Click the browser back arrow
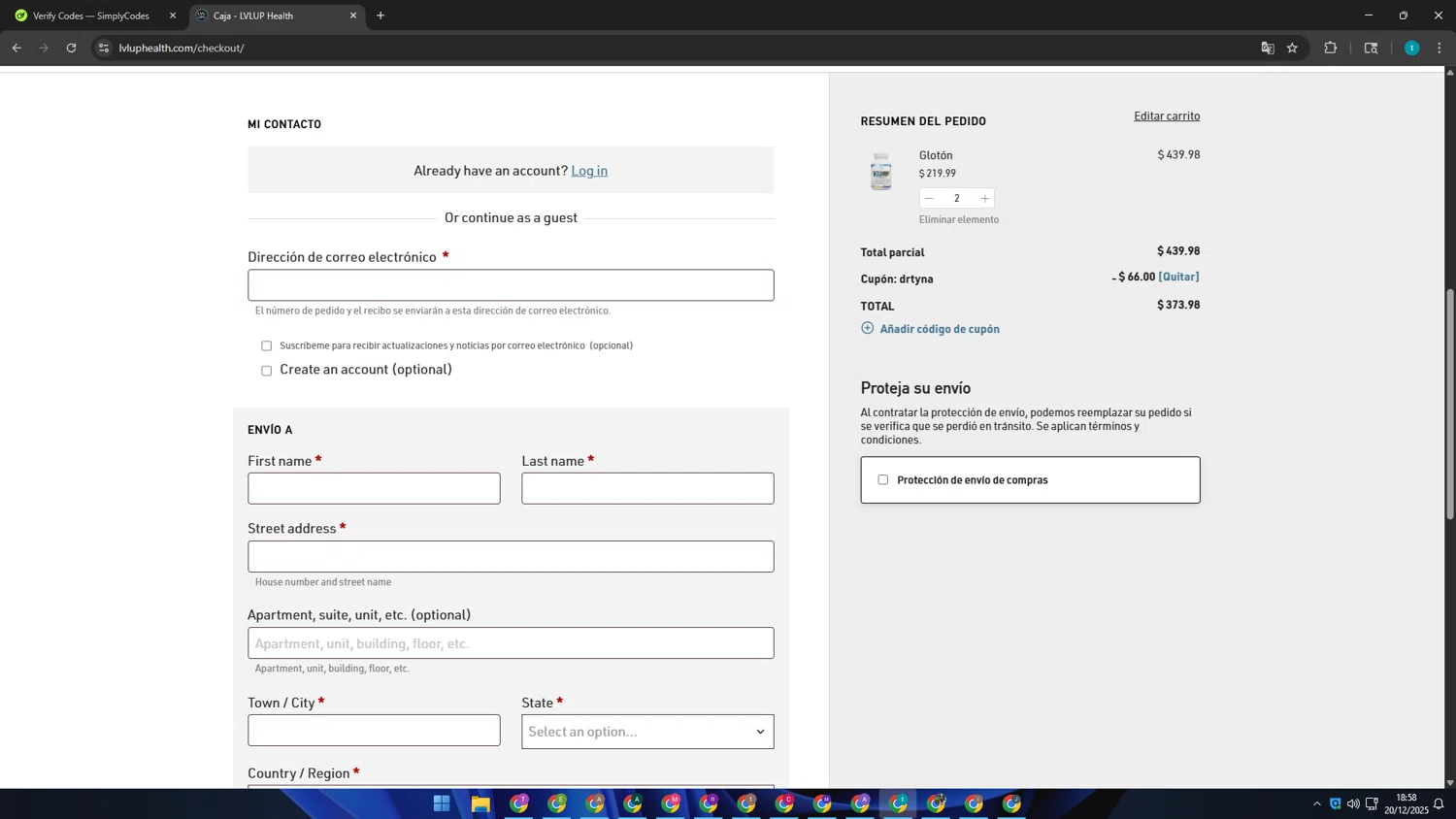The image size is (1456, 819). (x=17, y=48)
